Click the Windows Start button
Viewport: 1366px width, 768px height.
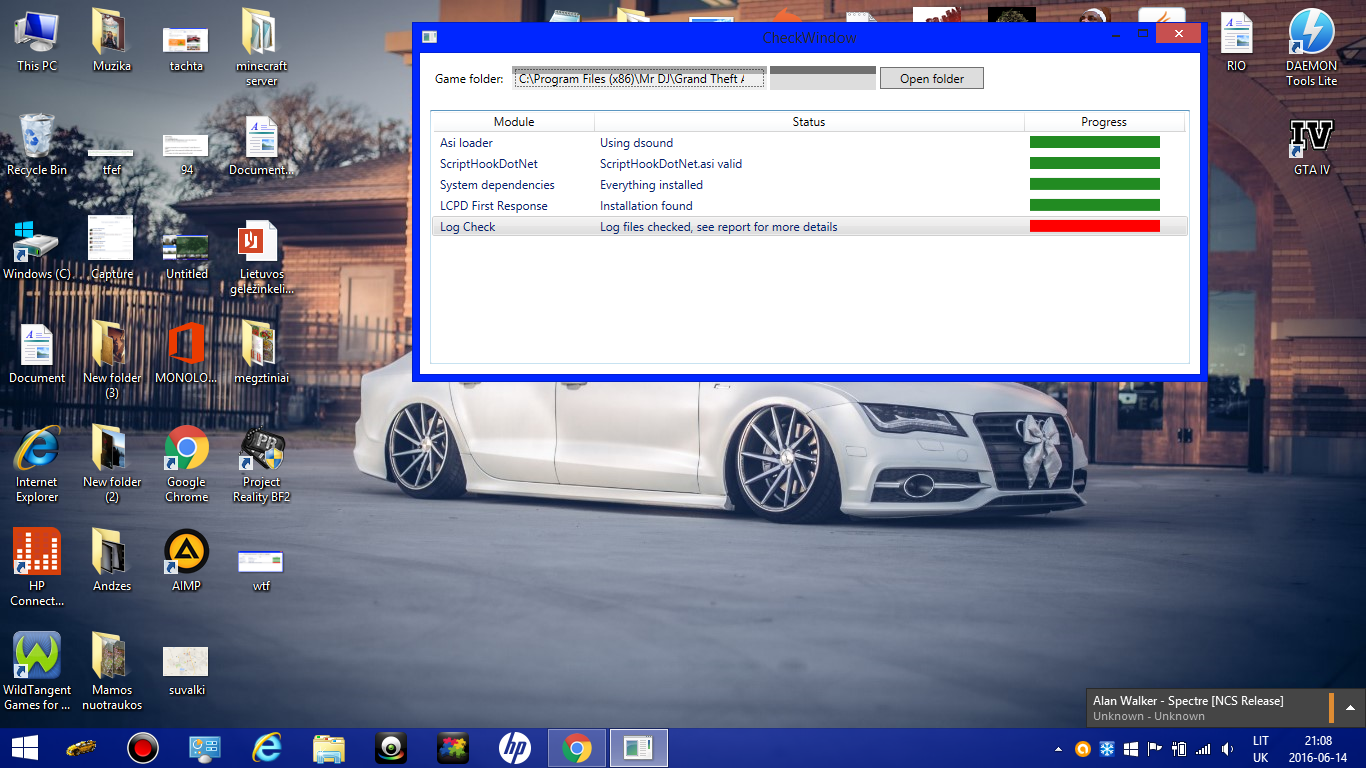[x=24, y=748]
